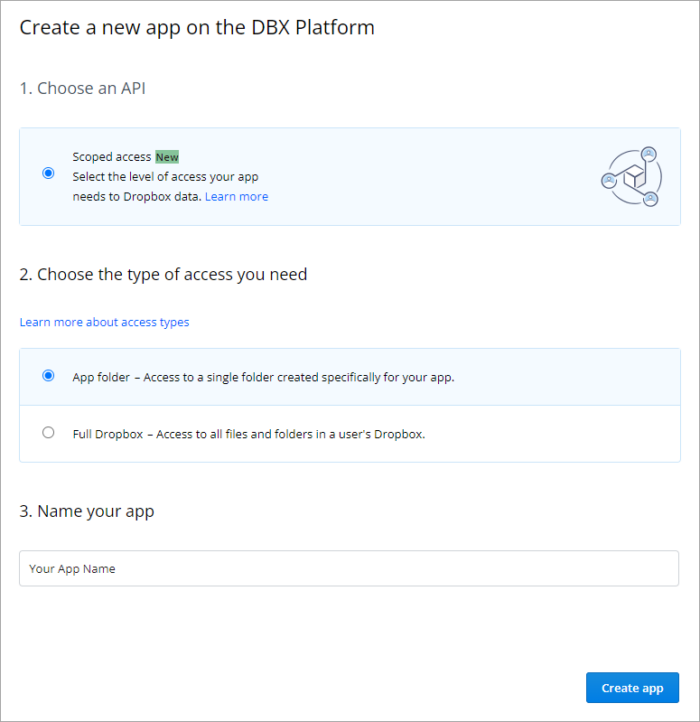Choose the Full Dropbox radio button
The width and height of the screenshot is (700, 722).
coord(48,432)
